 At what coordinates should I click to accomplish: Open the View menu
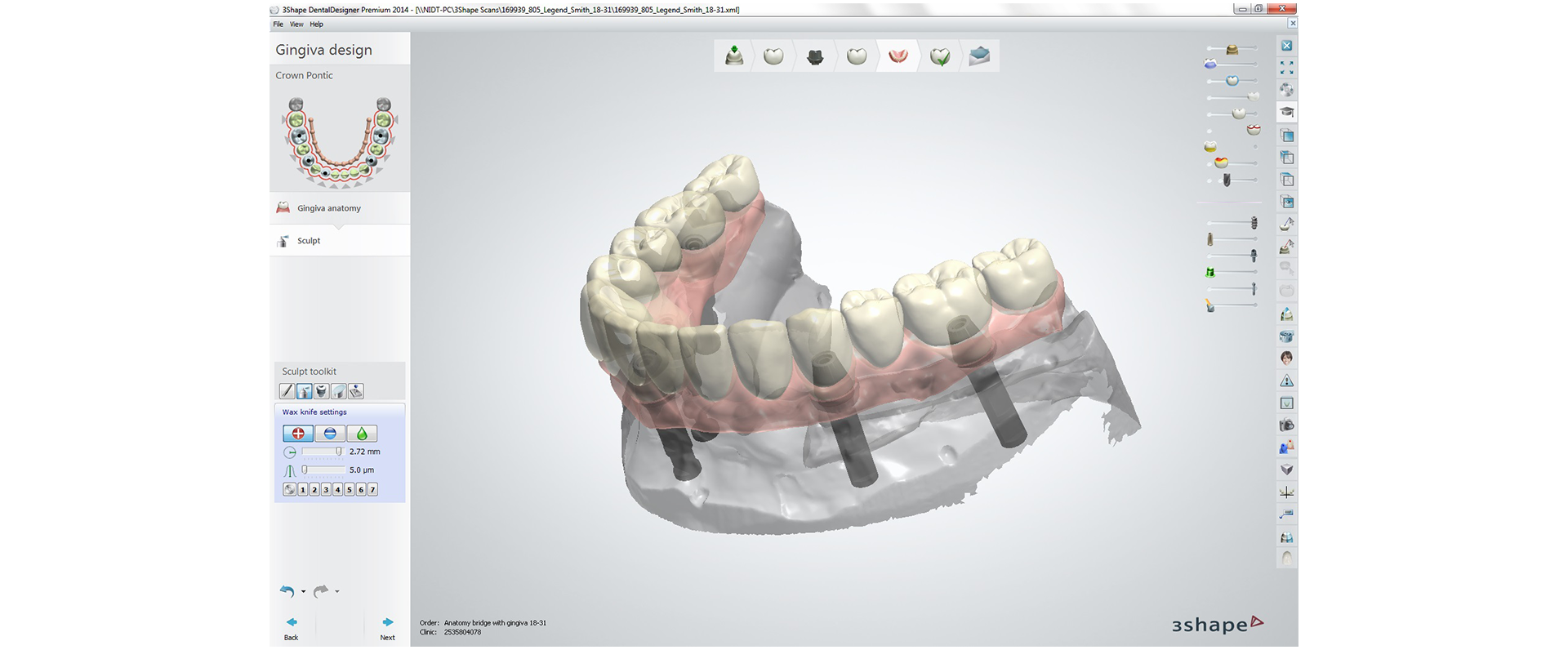point(296,24)
